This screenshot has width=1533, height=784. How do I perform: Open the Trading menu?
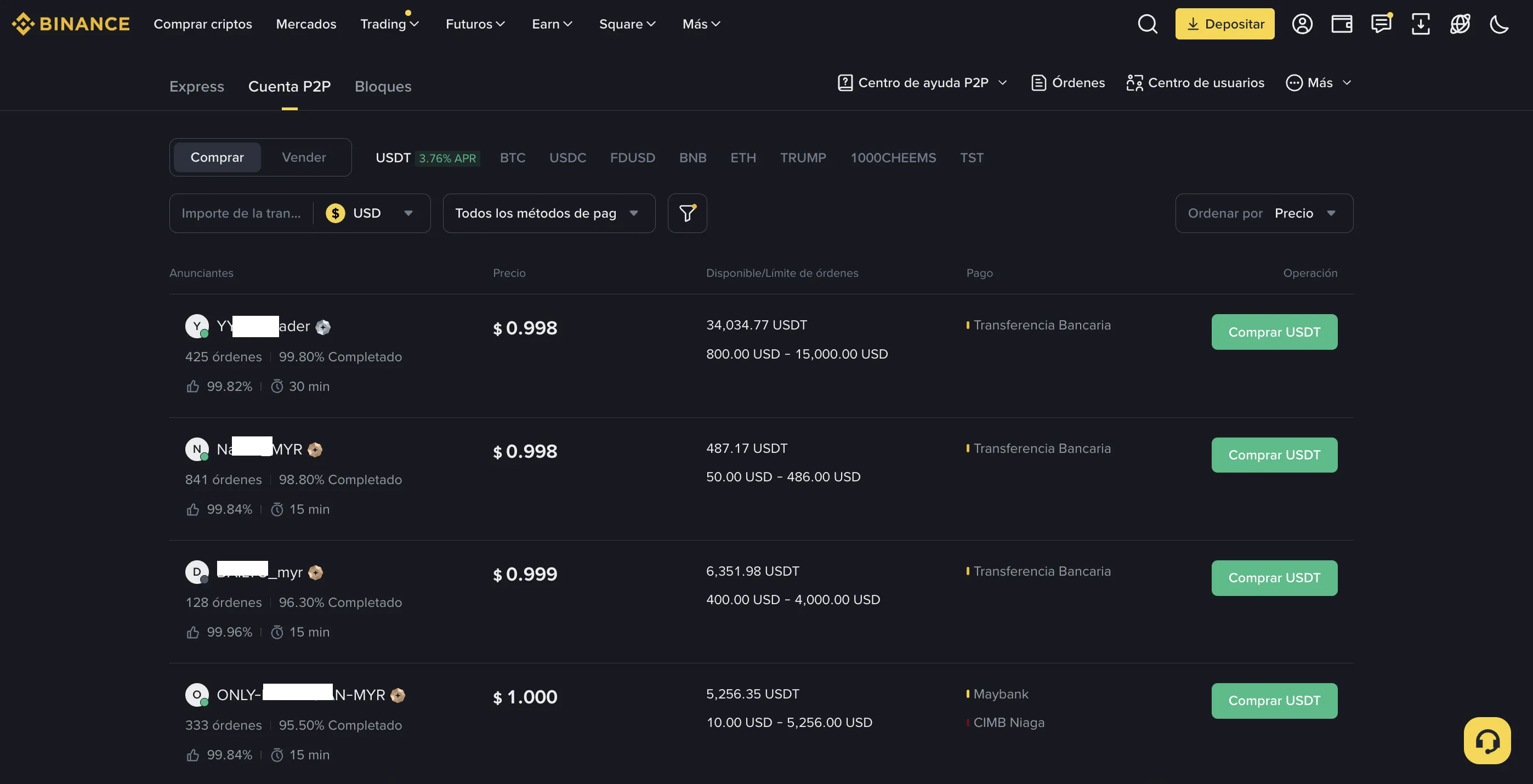pos(389,24)
